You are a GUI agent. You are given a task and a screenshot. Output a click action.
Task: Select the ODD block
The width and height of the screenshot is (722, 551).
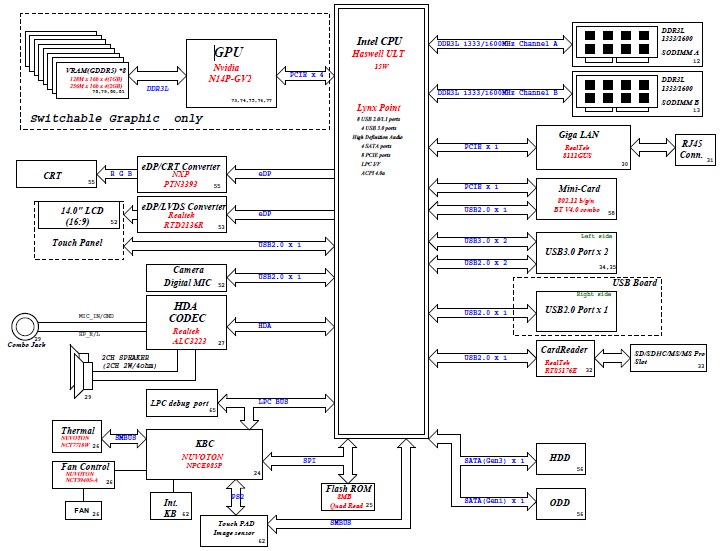(x=561, y=504)
